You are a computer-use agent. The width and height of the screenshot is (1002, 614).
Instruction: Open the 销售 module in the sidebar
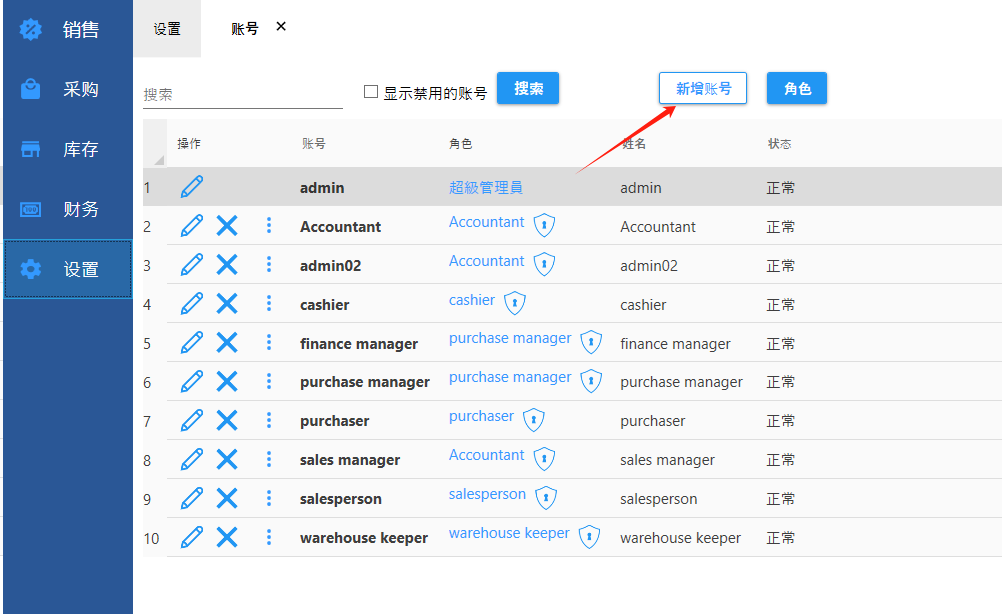pos(68,30)
